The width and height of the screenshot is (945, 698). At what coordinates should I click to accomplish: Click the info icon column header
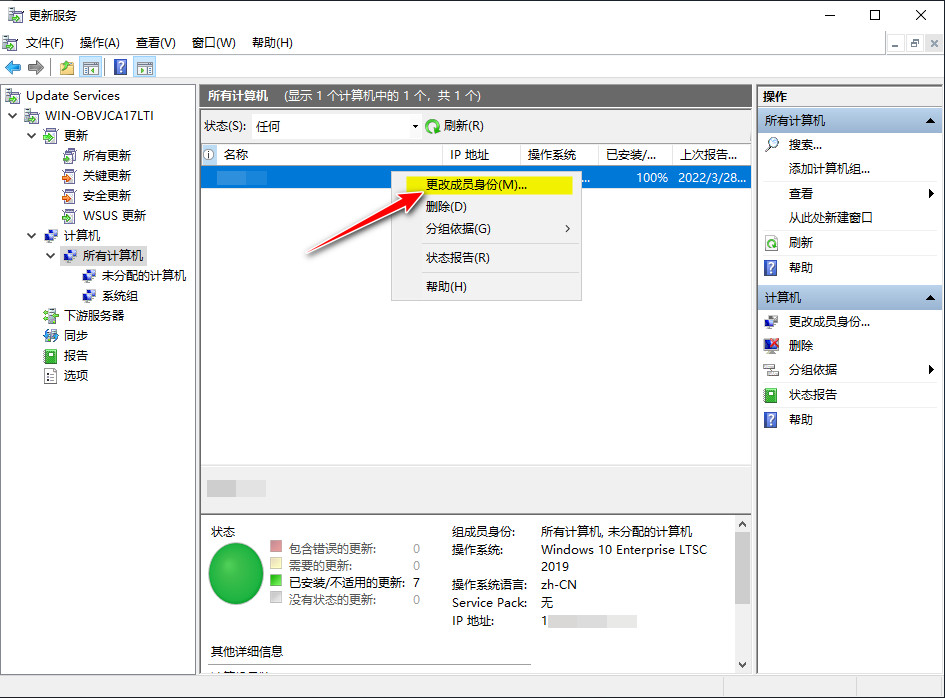(209, 155)
